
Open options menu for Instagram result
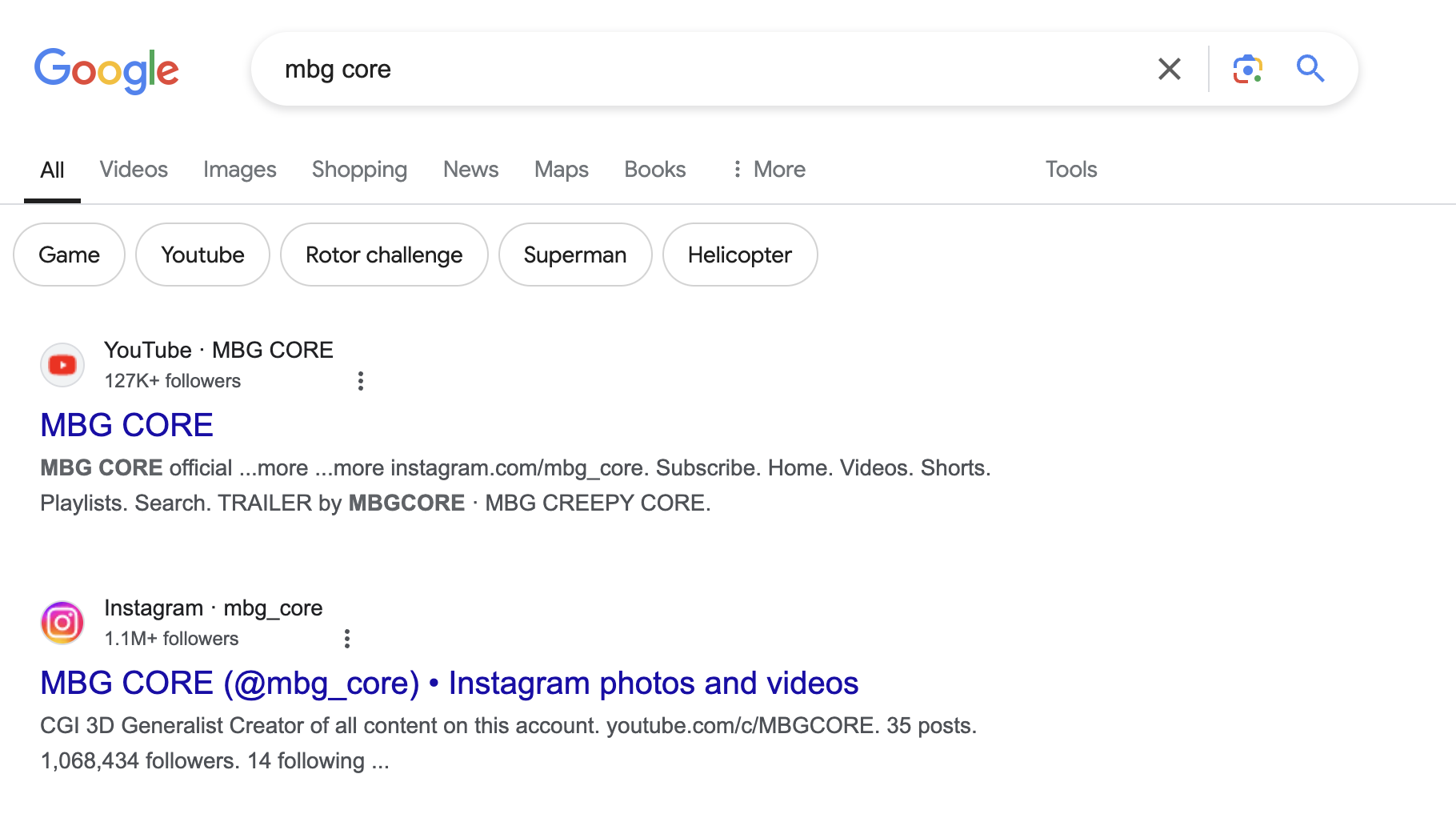[346, 639]
